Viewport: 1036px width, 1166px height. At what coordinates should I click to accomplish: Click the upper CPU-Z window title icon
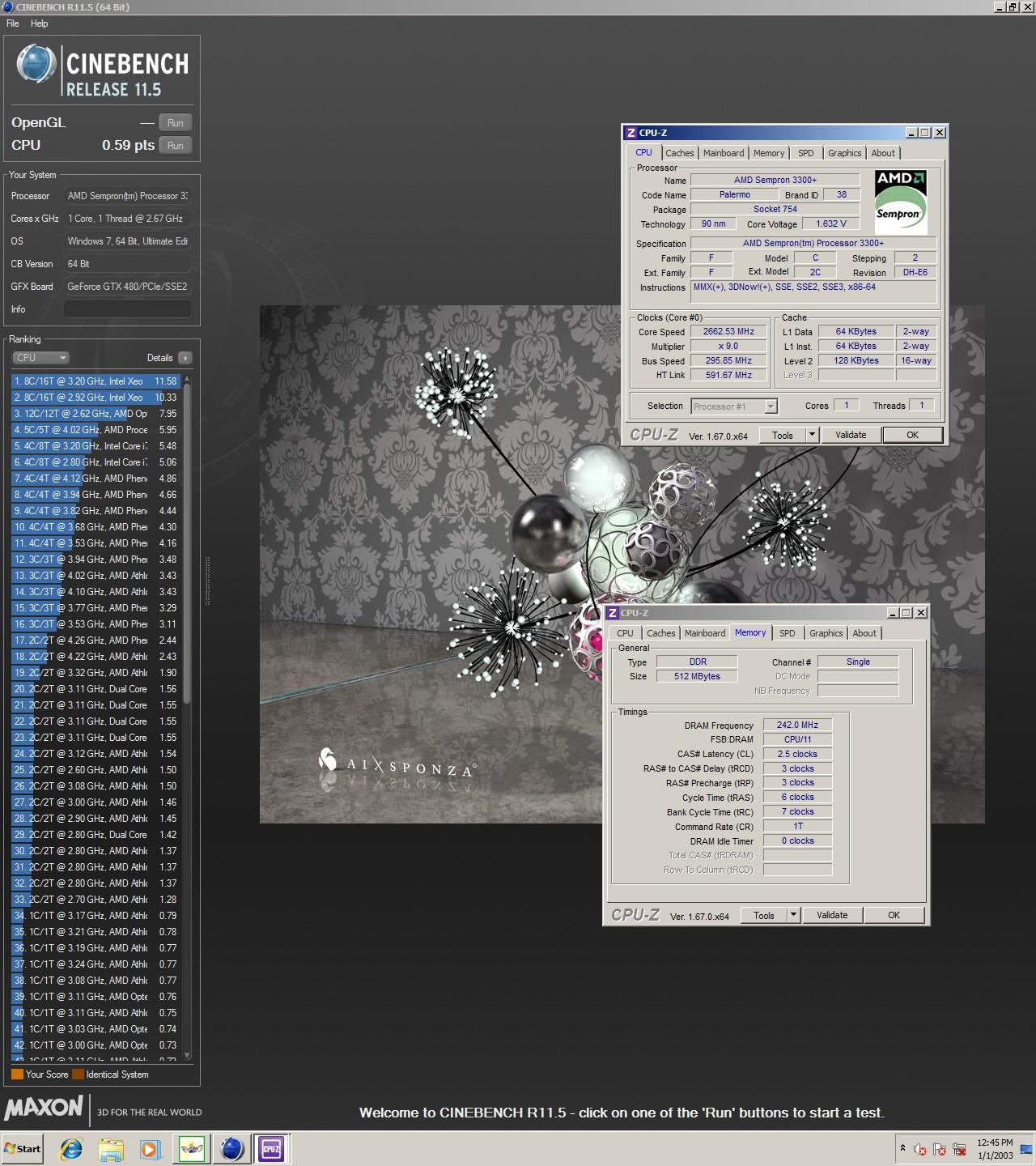pos(631,133)
